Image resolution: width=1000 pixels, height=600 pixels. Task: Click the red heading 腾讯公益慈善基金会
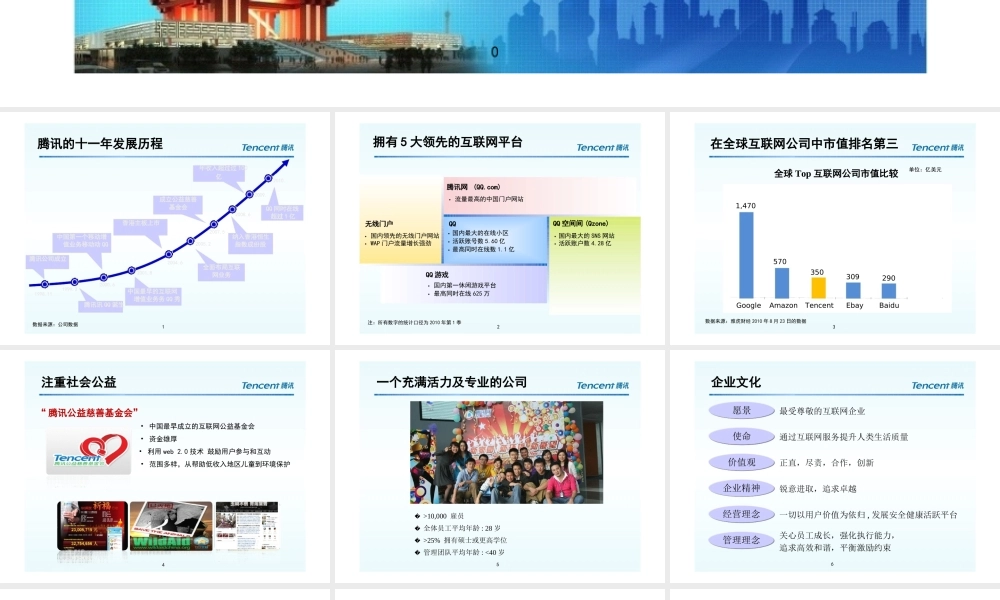coord(90,413)
